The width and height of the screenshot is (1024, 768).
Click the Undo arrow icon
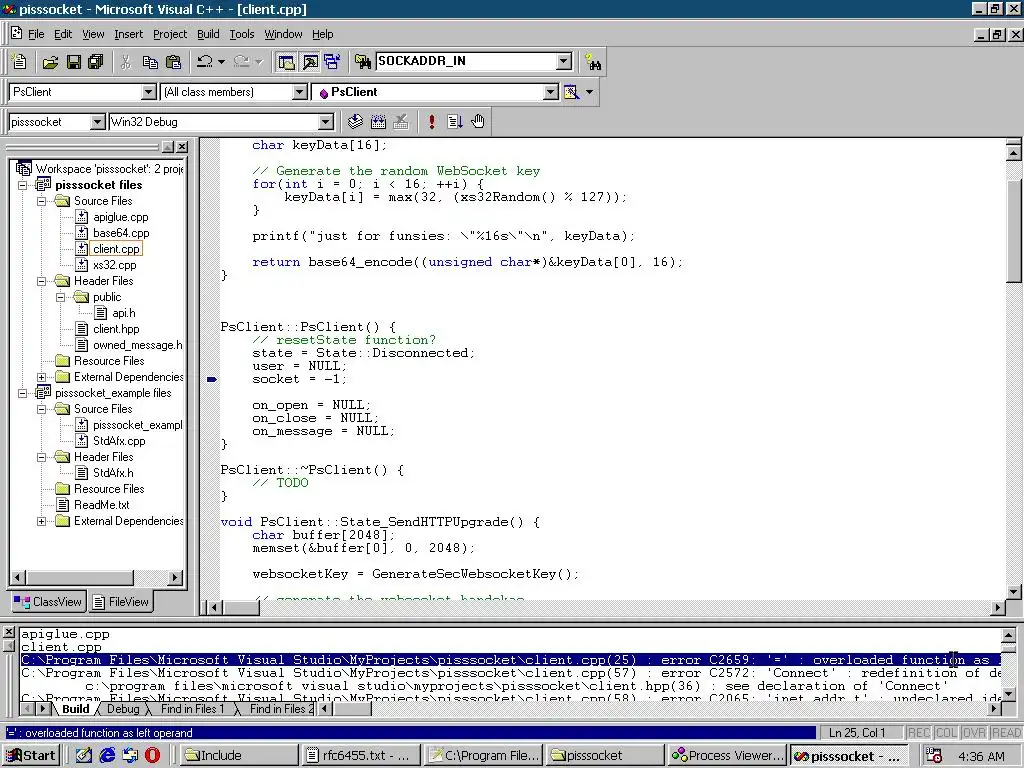204,62
